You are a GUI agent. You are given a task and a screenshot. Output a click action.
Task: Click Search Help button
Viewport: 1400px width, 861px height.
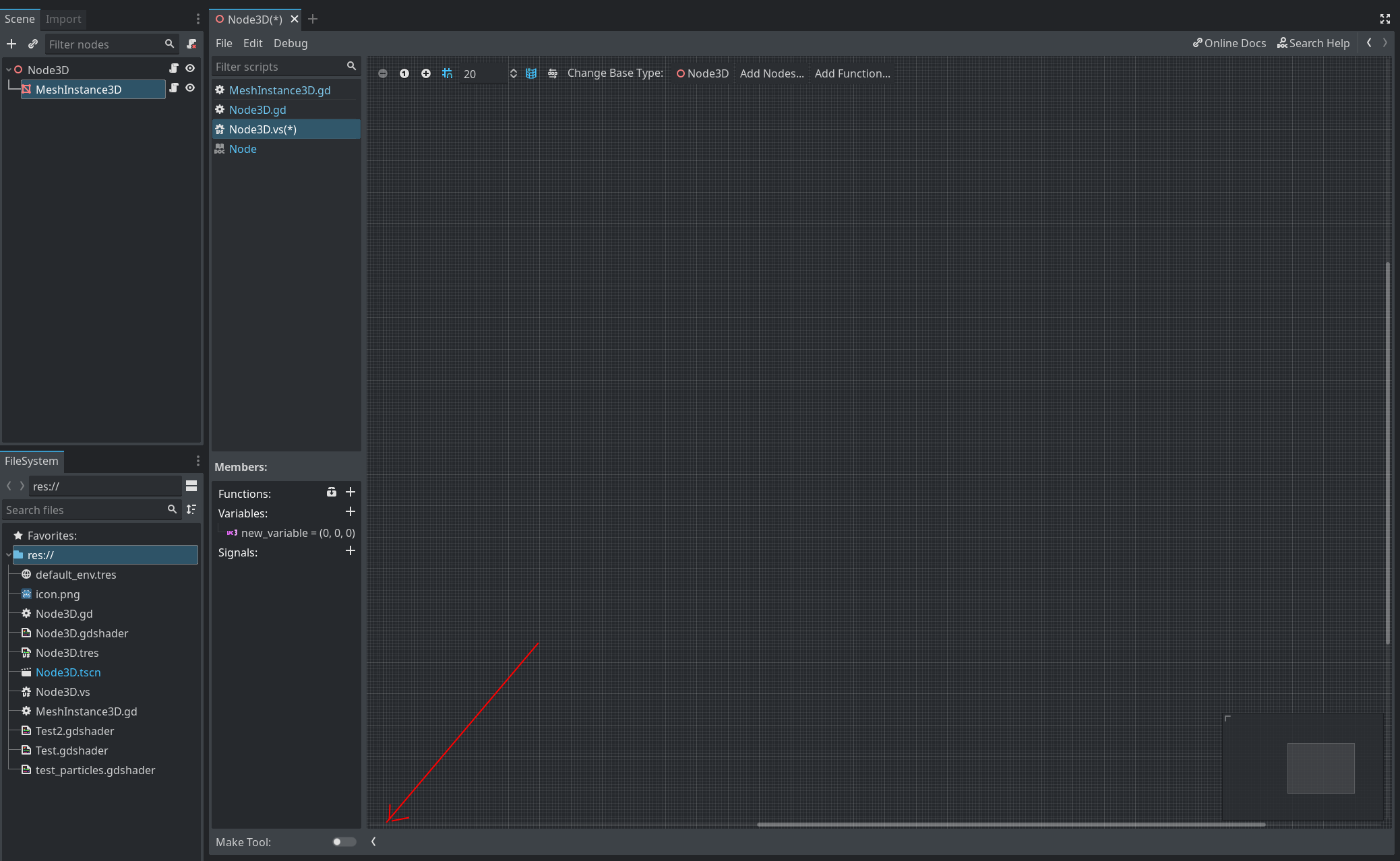1314,43
